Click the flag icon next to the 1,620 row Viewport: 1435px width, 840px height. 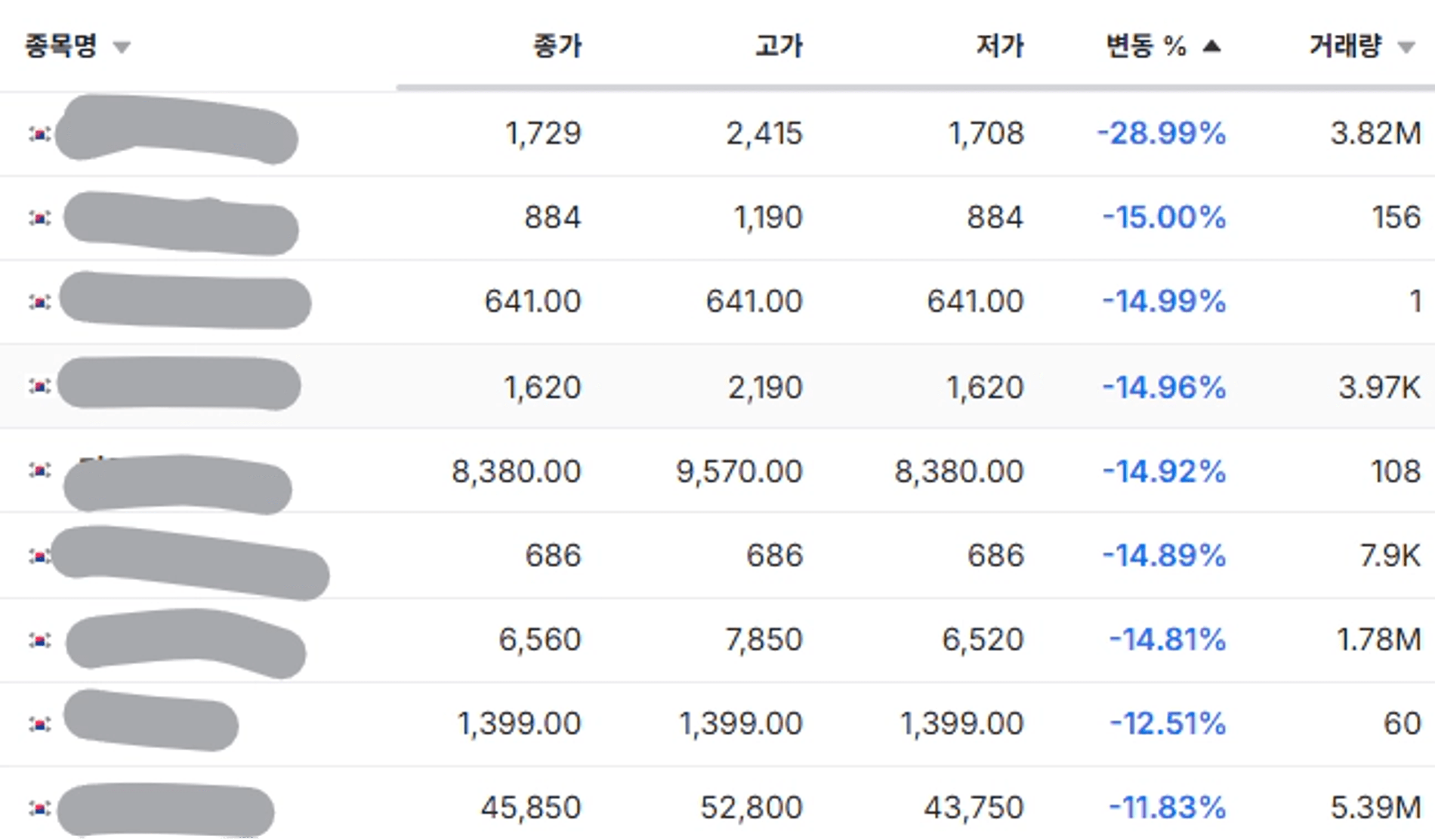tap(40, 386)
